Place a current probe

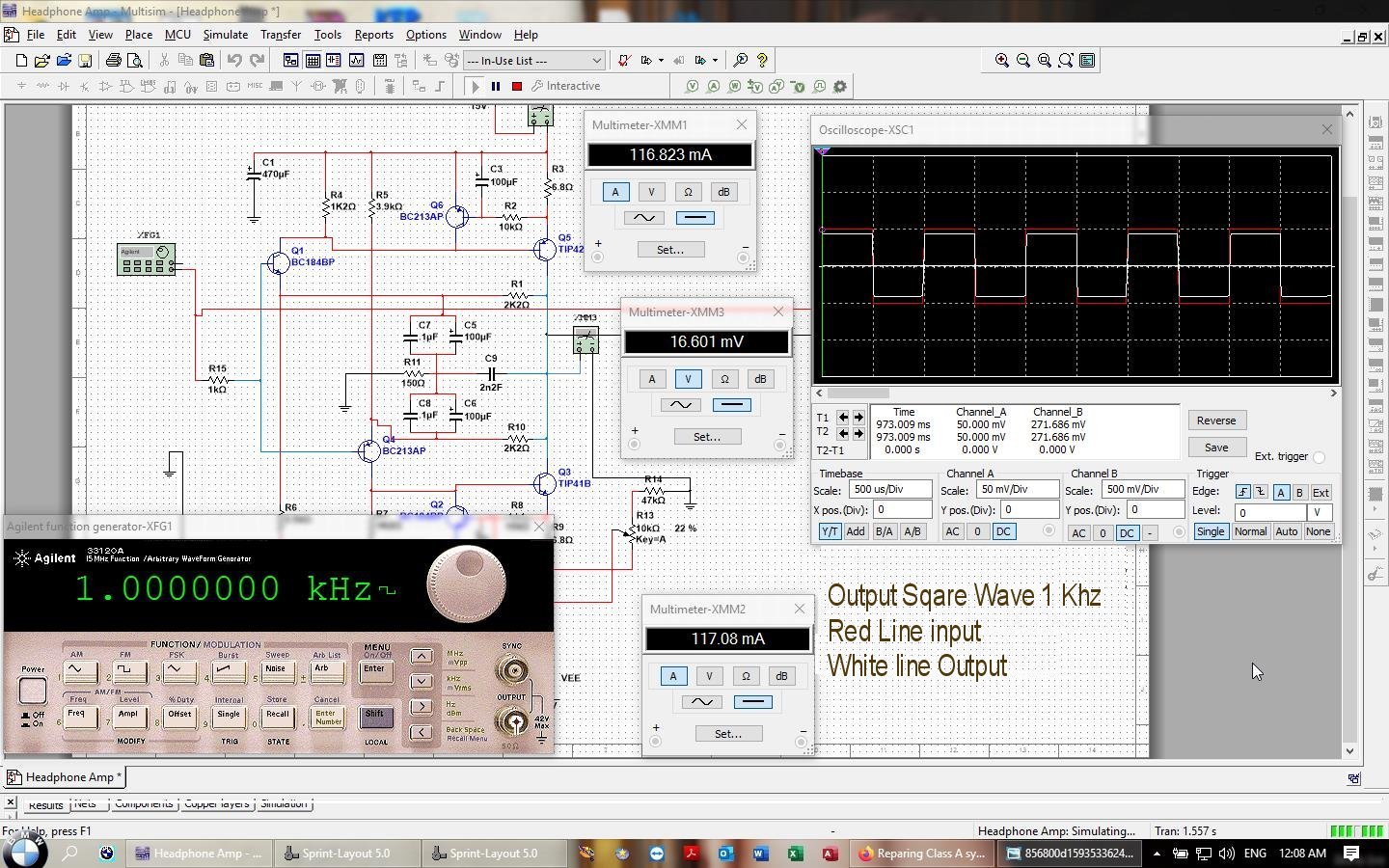coord(713,86)
